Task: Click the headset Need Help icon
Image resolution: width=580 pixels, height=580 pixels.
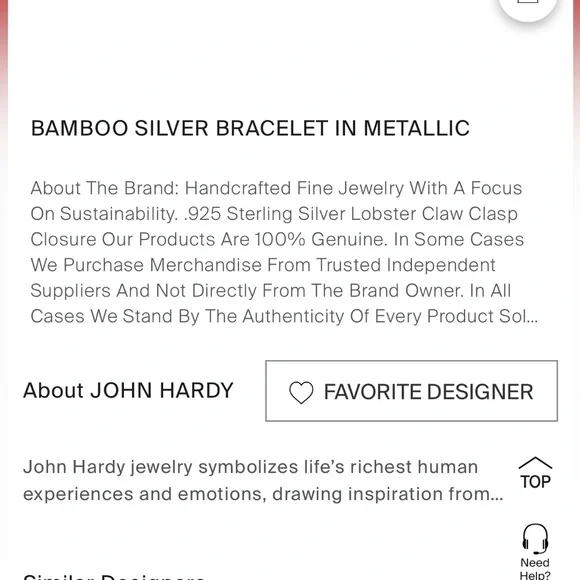Action: [535, 539]
